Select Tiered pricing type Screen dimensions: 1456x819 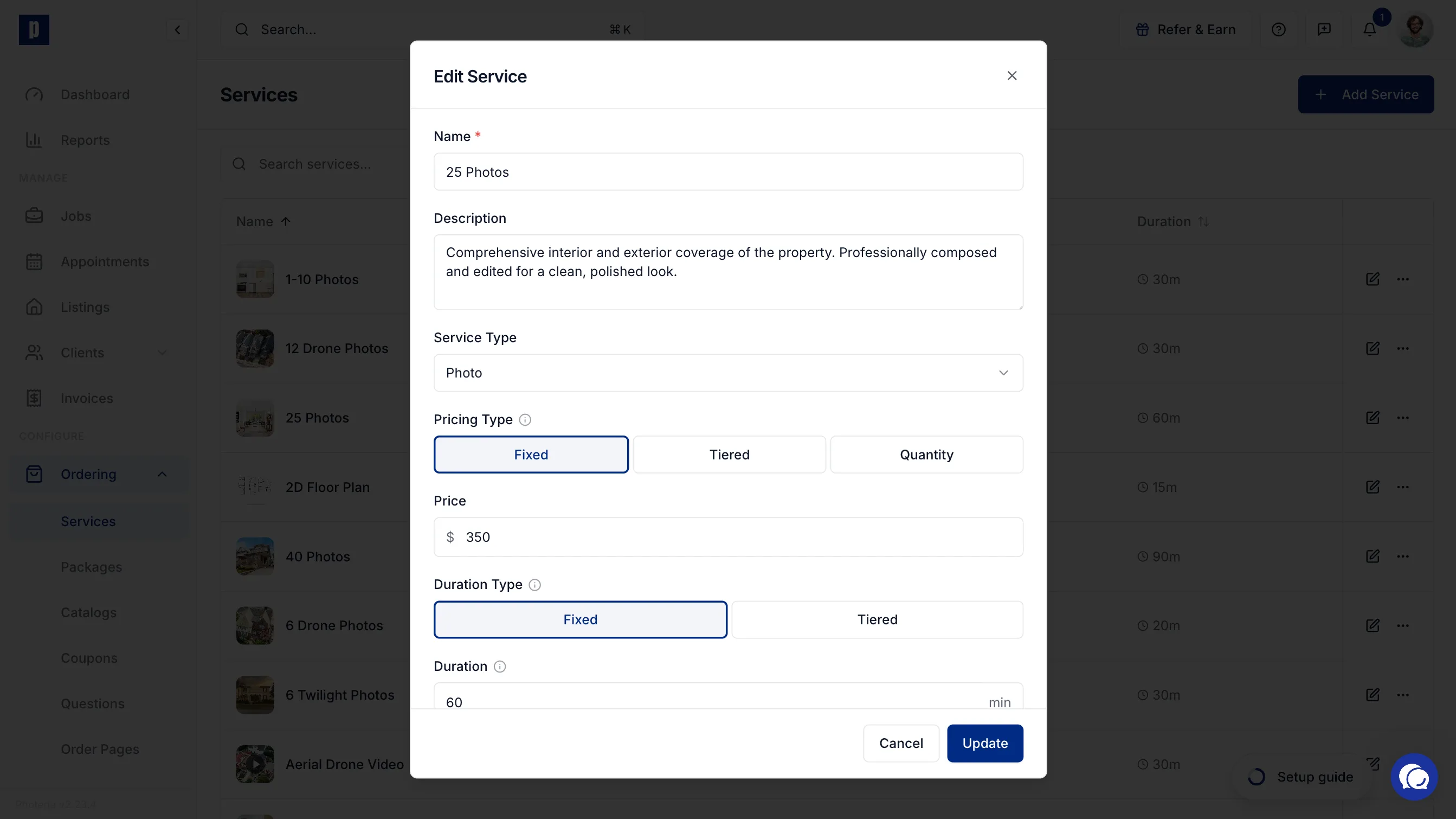(729, 455)
